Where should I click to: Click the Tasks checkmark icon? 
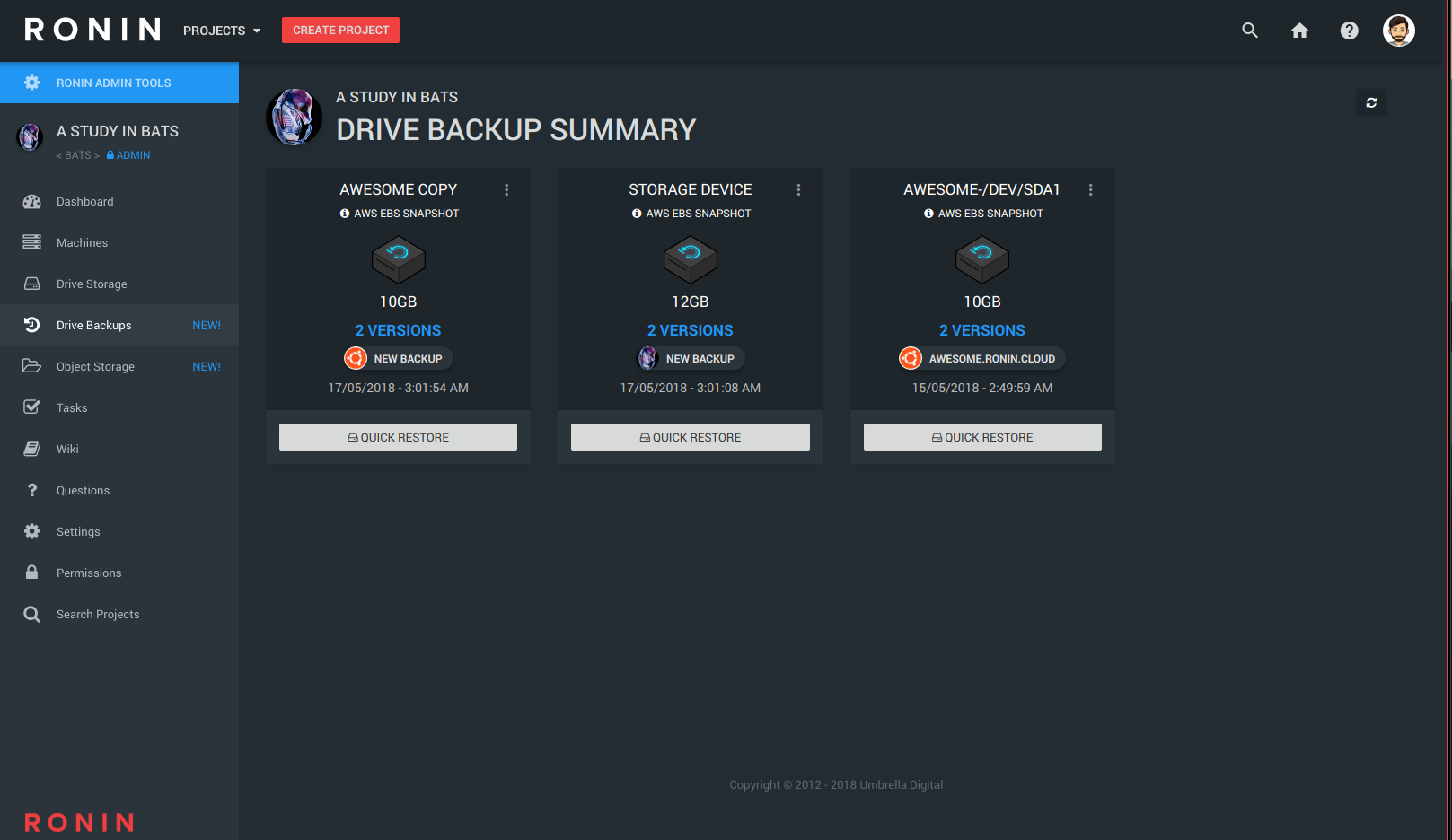[31, 407]
